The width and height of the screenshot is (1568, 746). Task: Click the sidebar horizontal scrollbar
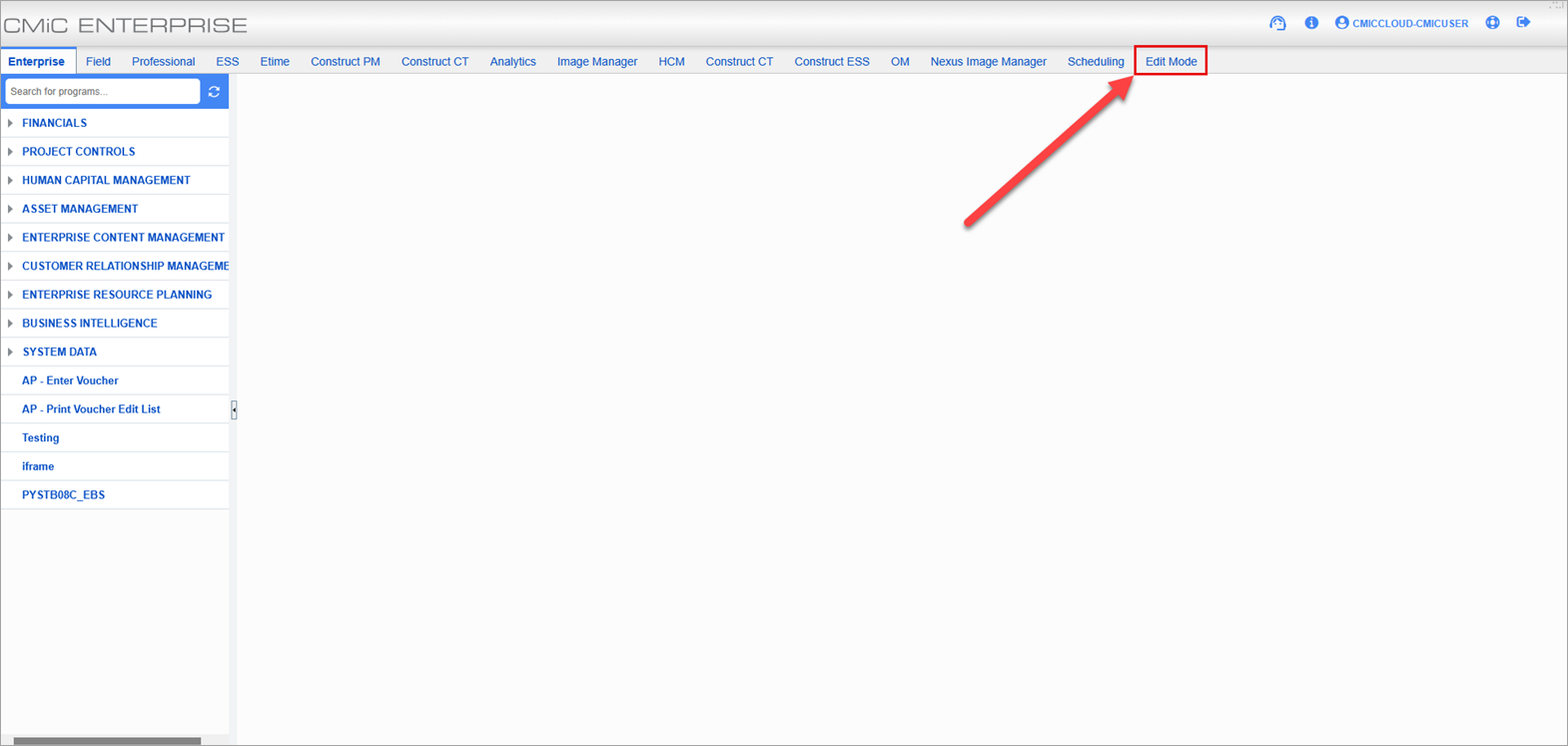pos(107,741)
